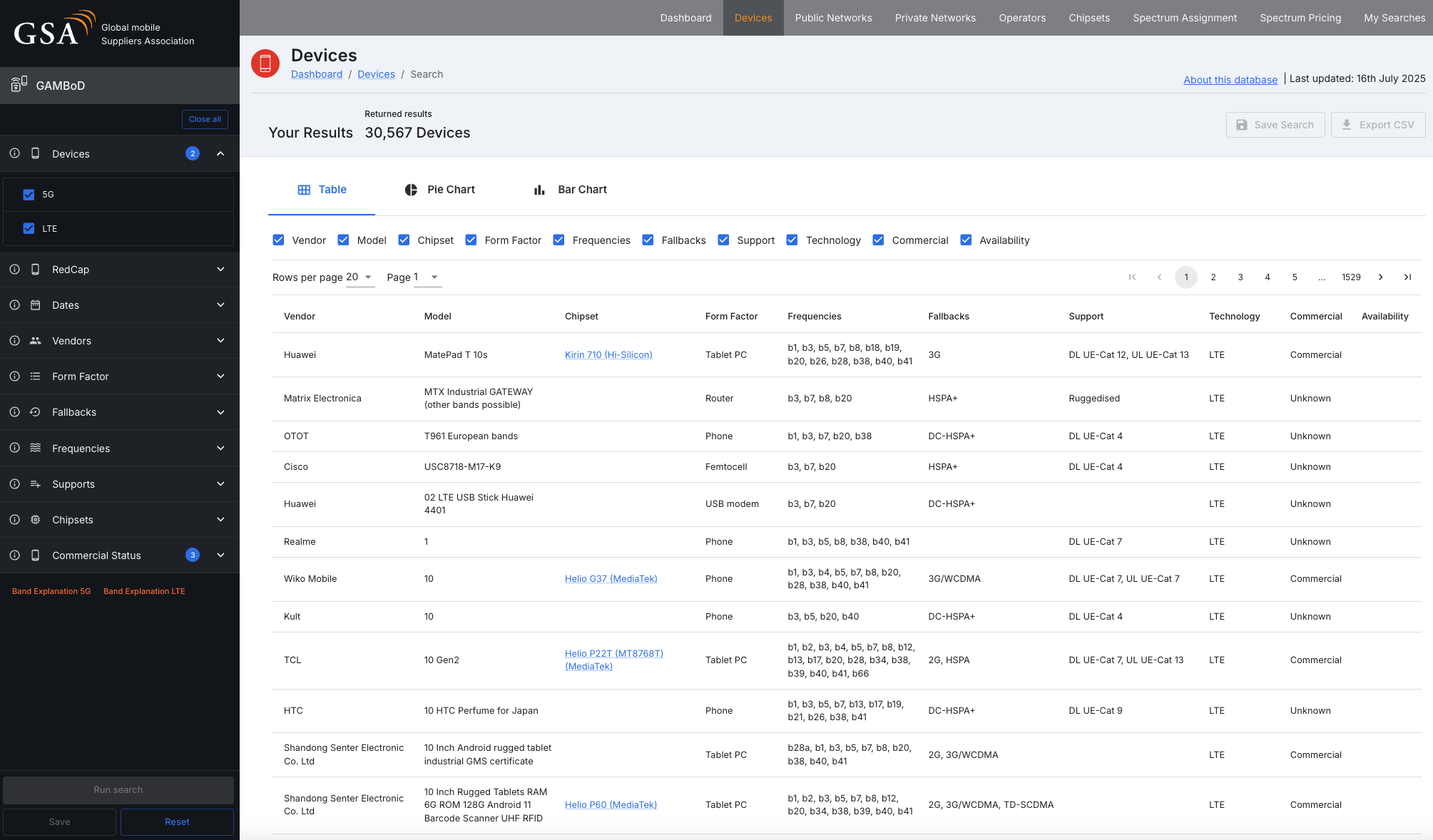Click the info icon beside Form Factor filter
Viewport: 1433px width, 840px height.
click(14, 377)
